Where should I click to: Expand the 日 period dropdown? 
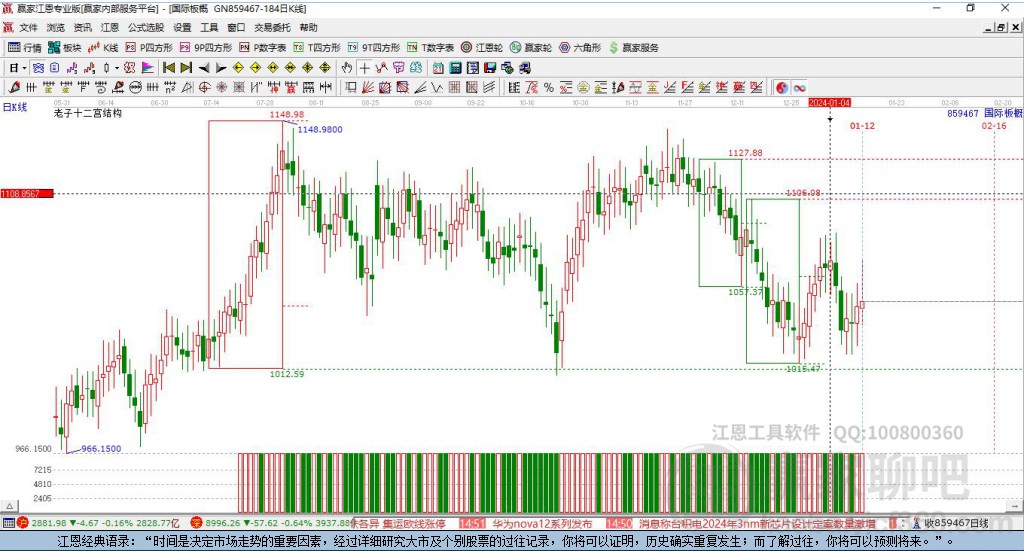coord(24,67)
